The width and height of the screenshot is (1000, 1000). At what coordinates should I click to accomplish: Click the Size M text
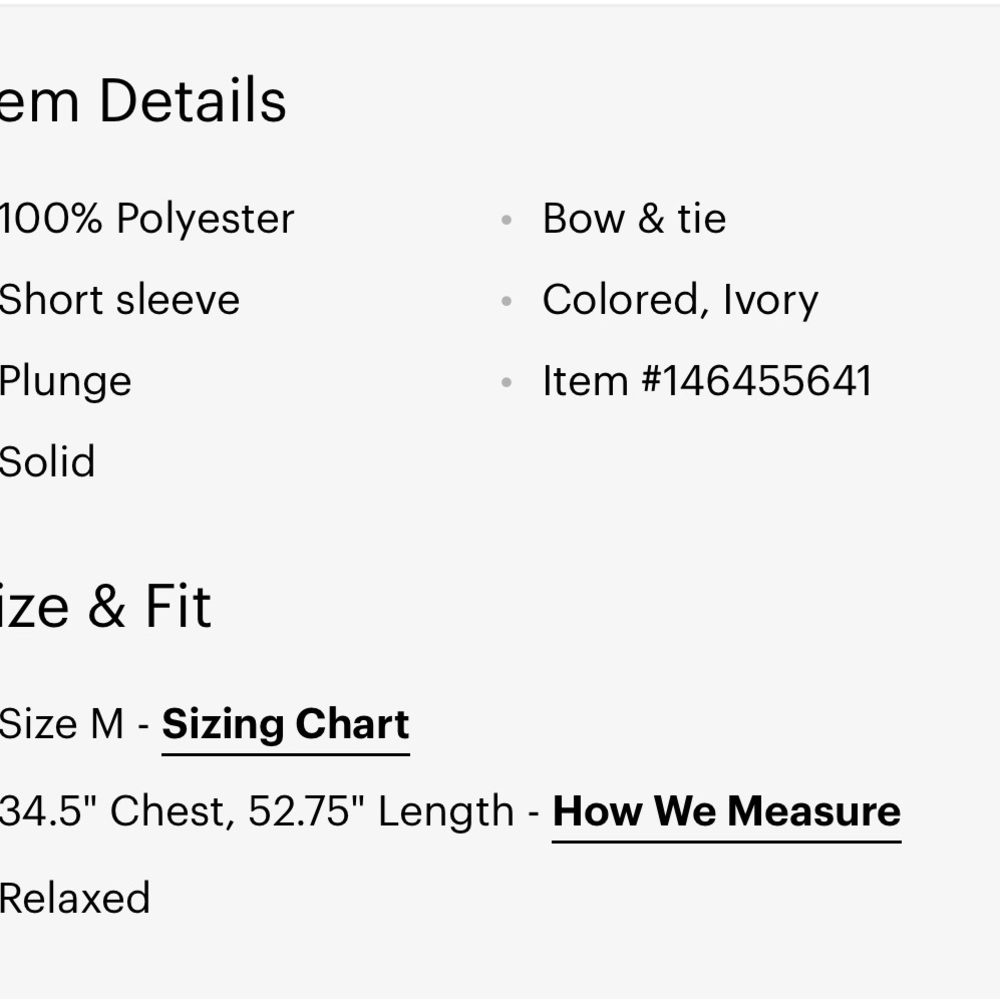coord(62,724)
